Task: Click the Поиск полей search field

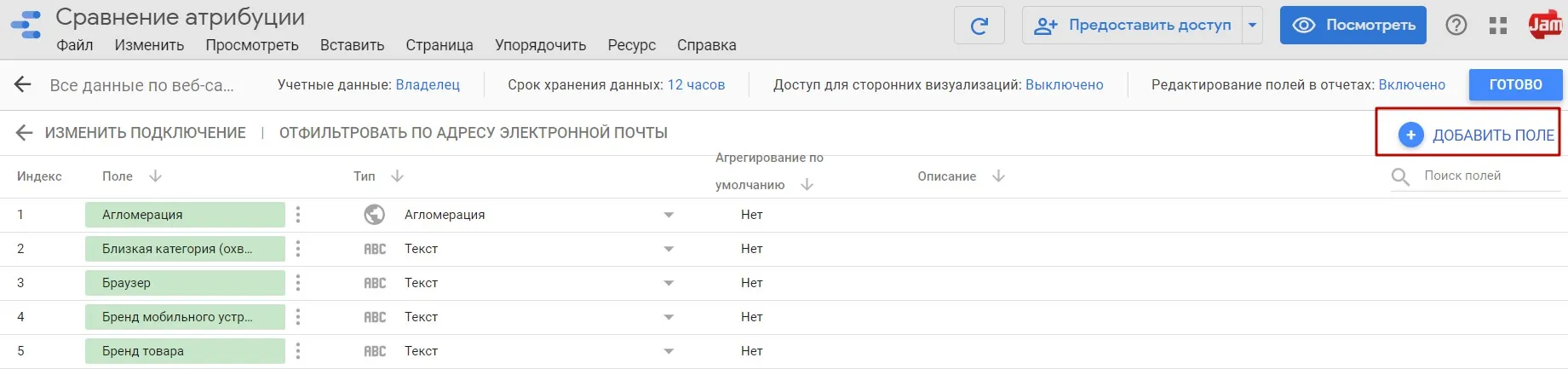Action: click(x=1490, y=176)
